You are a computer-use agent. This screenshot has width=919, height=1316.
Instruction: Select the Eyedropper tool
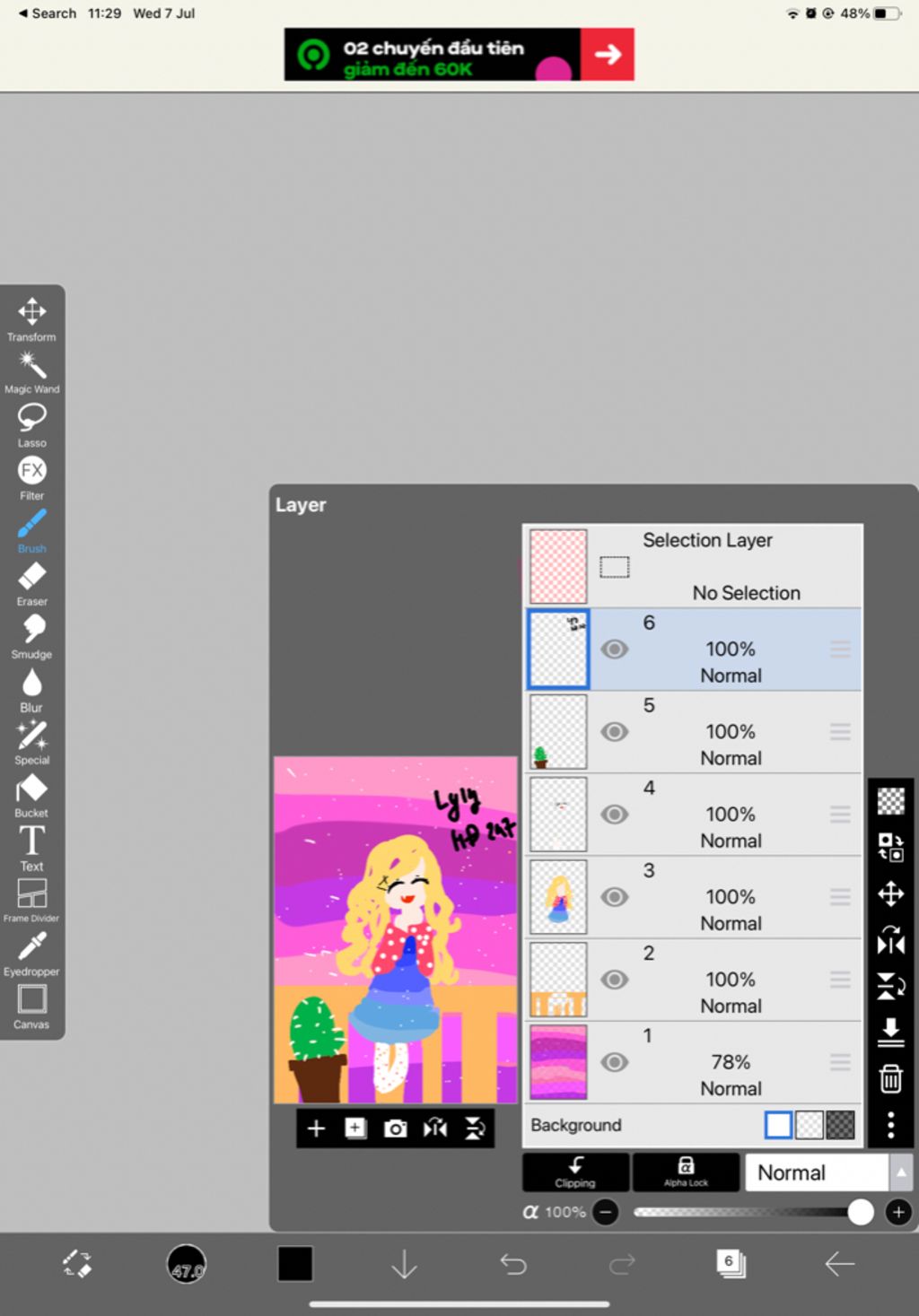[x=32, y=954]
